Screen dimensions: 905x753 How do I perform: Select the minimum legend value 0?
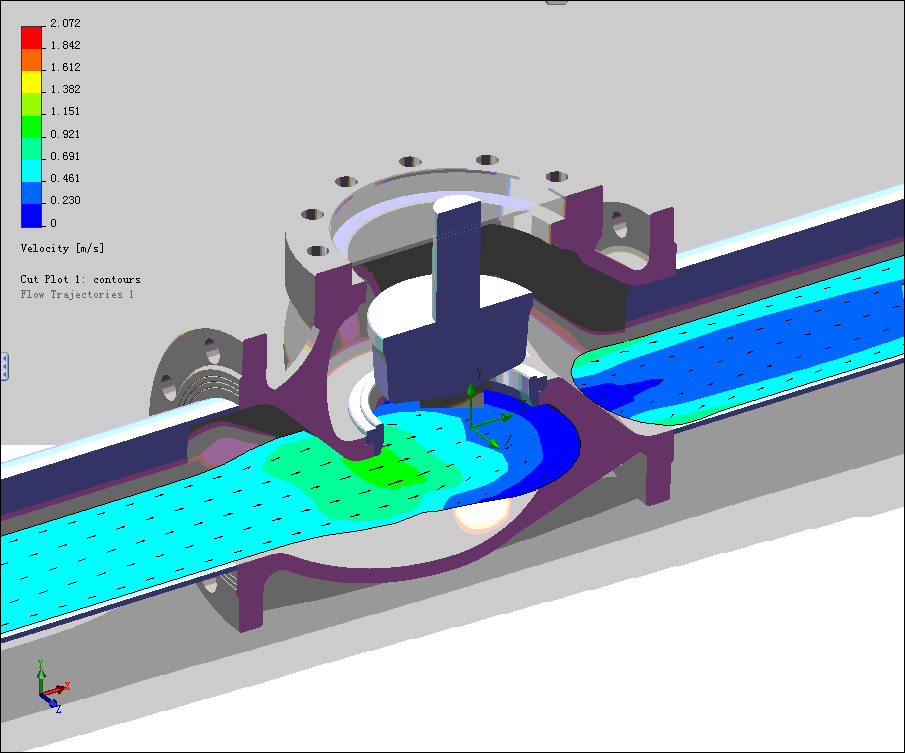point(54,223)
